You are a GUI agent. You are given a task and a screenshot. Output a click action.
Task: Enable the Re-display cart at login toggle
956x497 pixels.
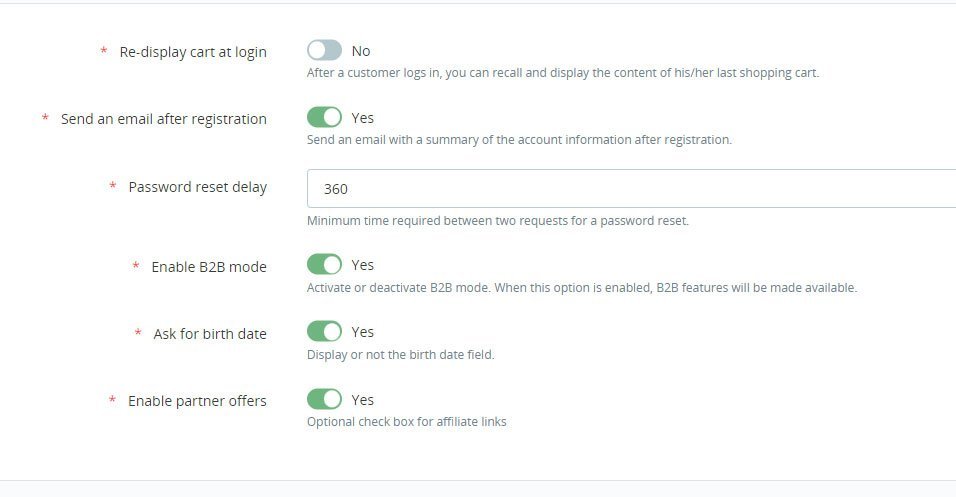pyautogui.click(x=324, y=51)
